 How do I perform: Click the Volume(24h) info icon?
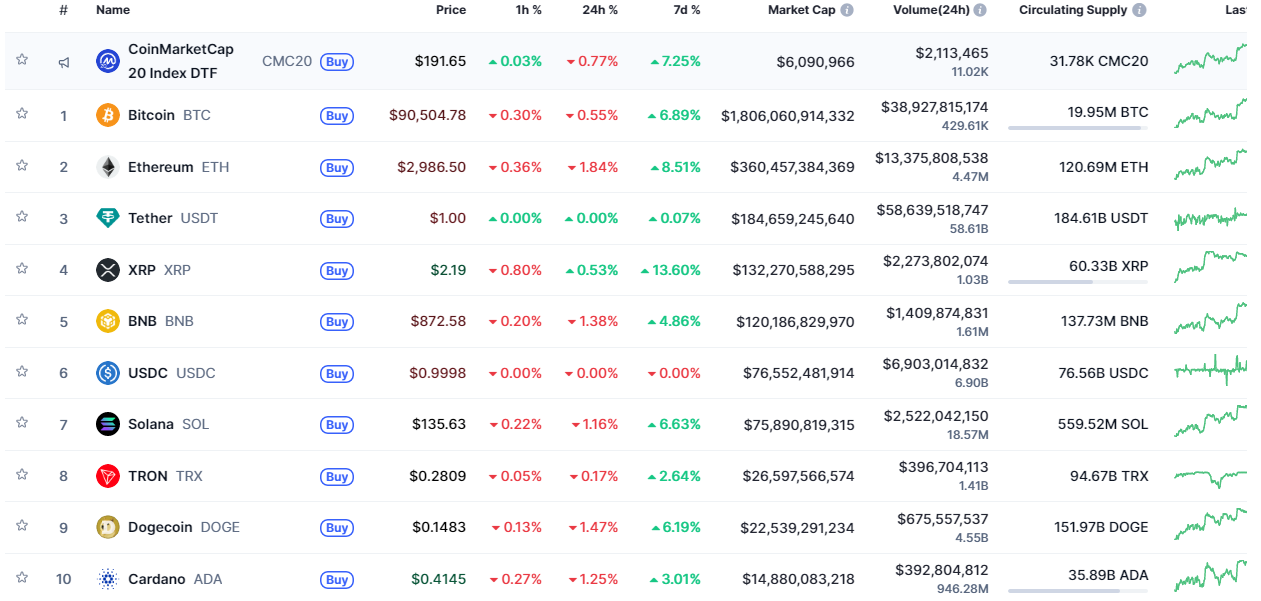click(x=980, y=10)
